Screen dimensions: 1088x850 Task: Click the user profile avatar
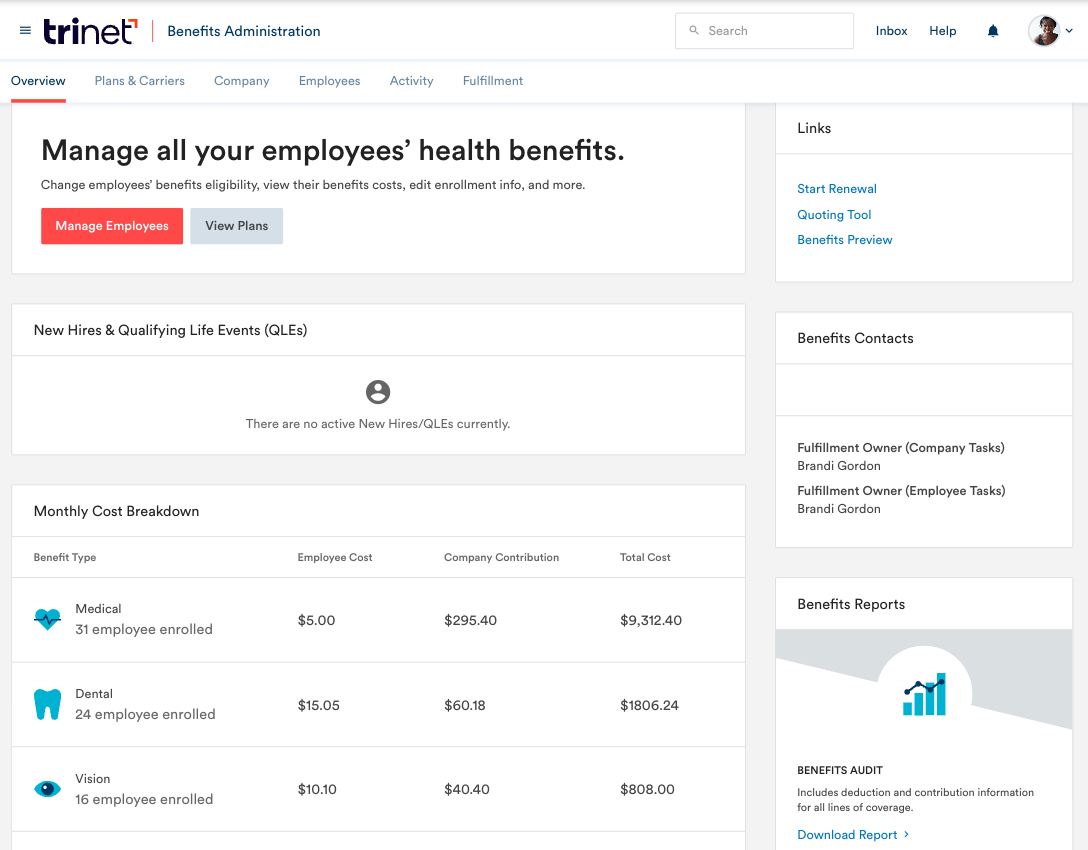coord(1043,31)
